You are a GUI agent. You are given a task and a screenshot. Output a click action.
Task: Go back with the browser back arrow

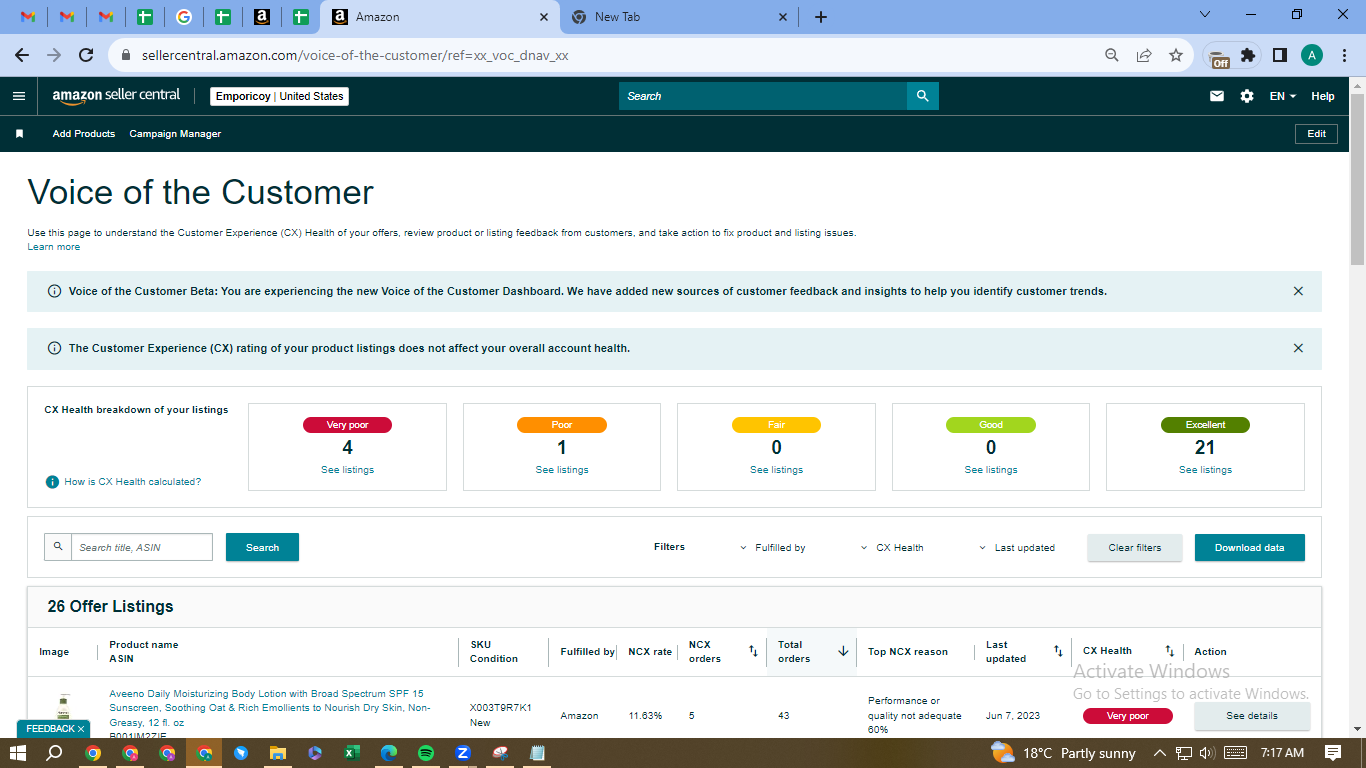click(22, 56)
